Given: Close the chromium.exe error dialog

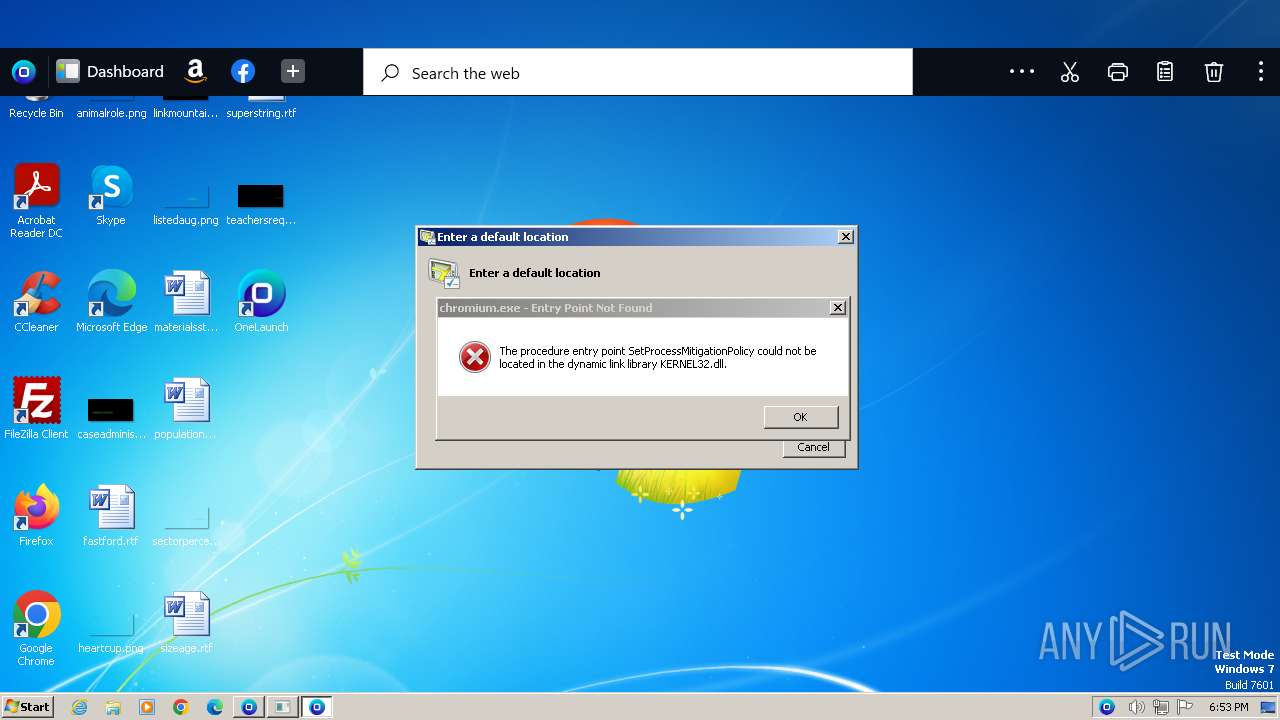Looking at the screenshot, I should [x=838, y=308].
